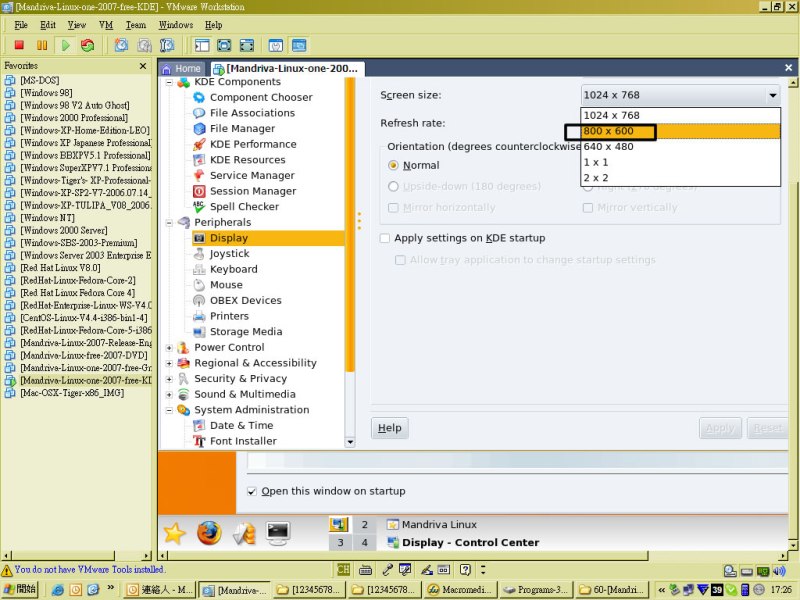
Task: Click the Summary view toolbar icon
Action: coord(276,45)
